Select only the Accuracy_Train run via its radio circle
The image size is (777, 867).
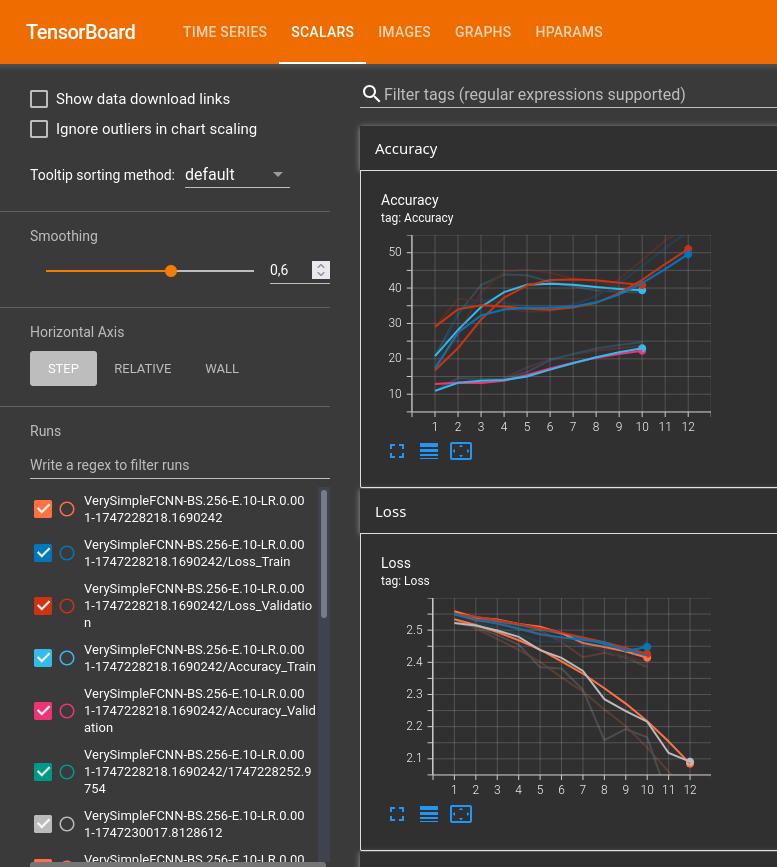[x=67, y=658]
